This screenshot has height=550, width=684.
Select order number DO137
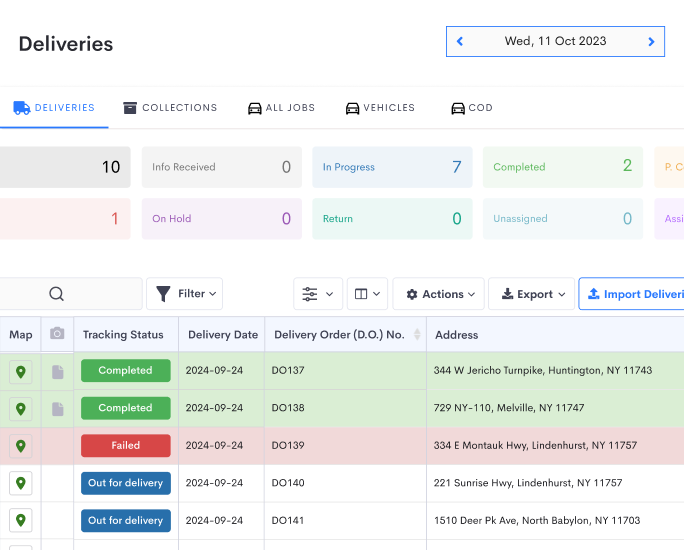point(288,370)
